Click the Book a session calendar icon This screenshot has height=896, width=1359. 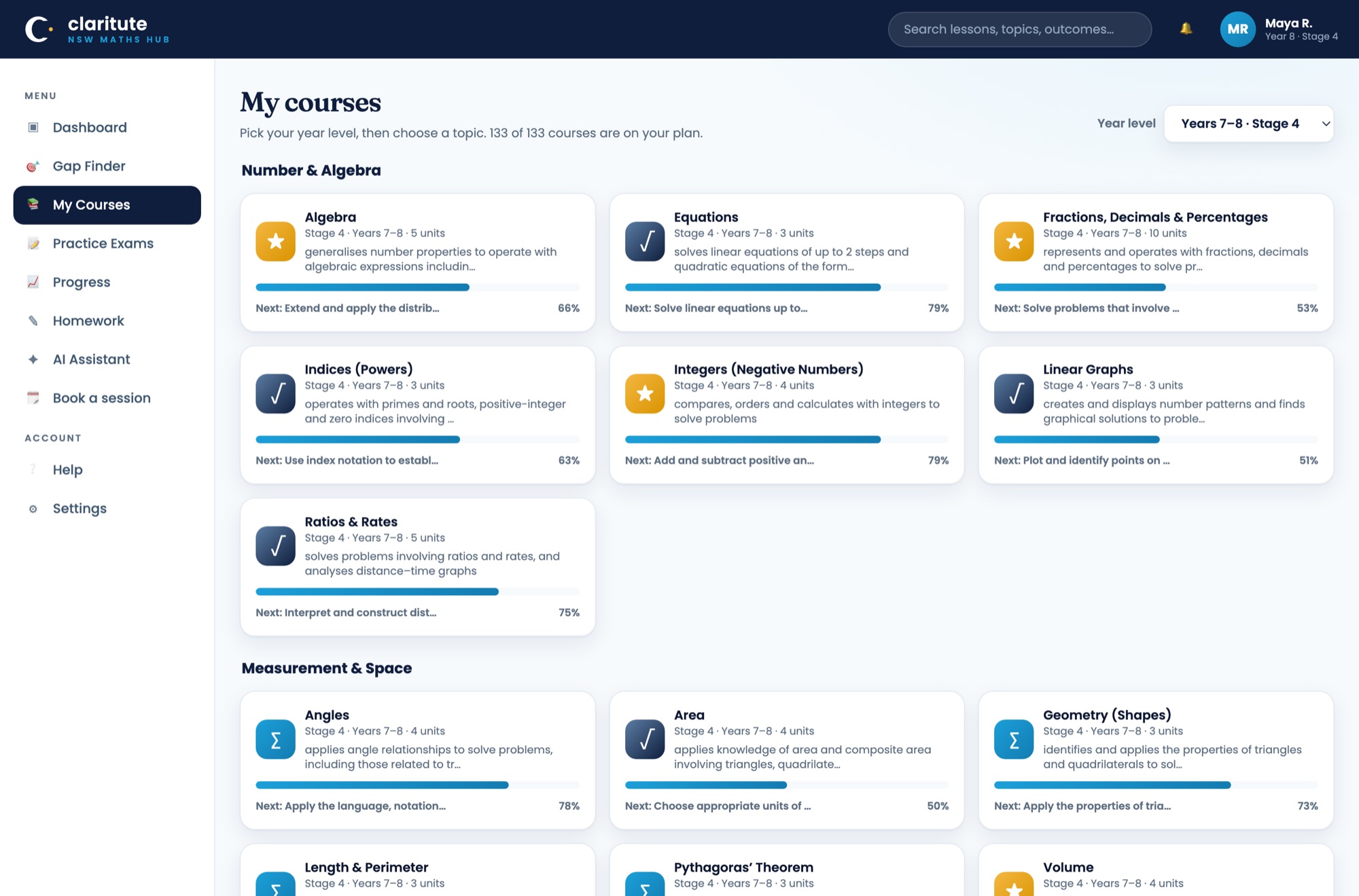click(x=33, y=398)
